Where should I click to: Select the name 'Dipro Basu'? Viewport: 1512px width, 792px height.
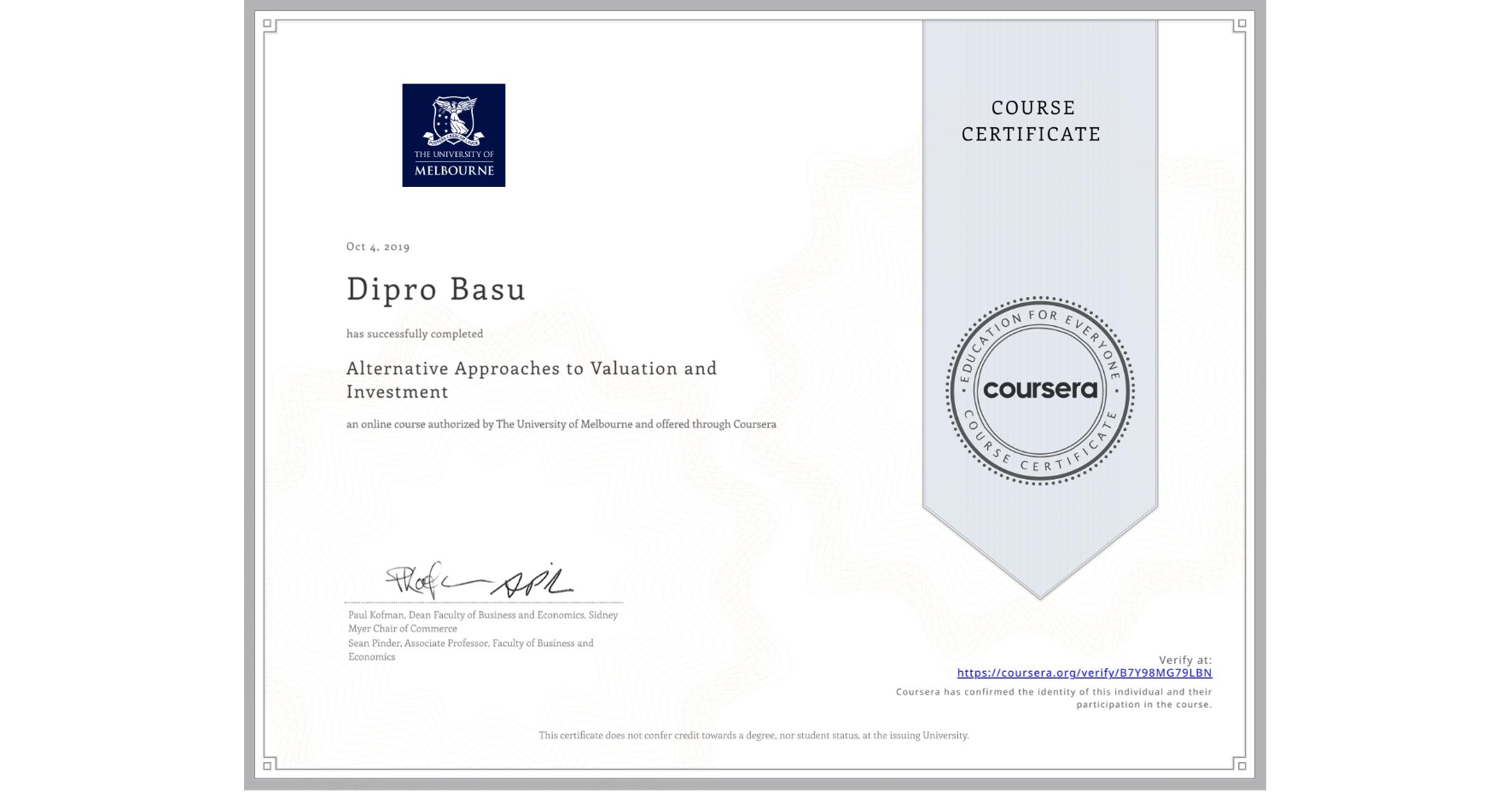[x=436, y=288]
